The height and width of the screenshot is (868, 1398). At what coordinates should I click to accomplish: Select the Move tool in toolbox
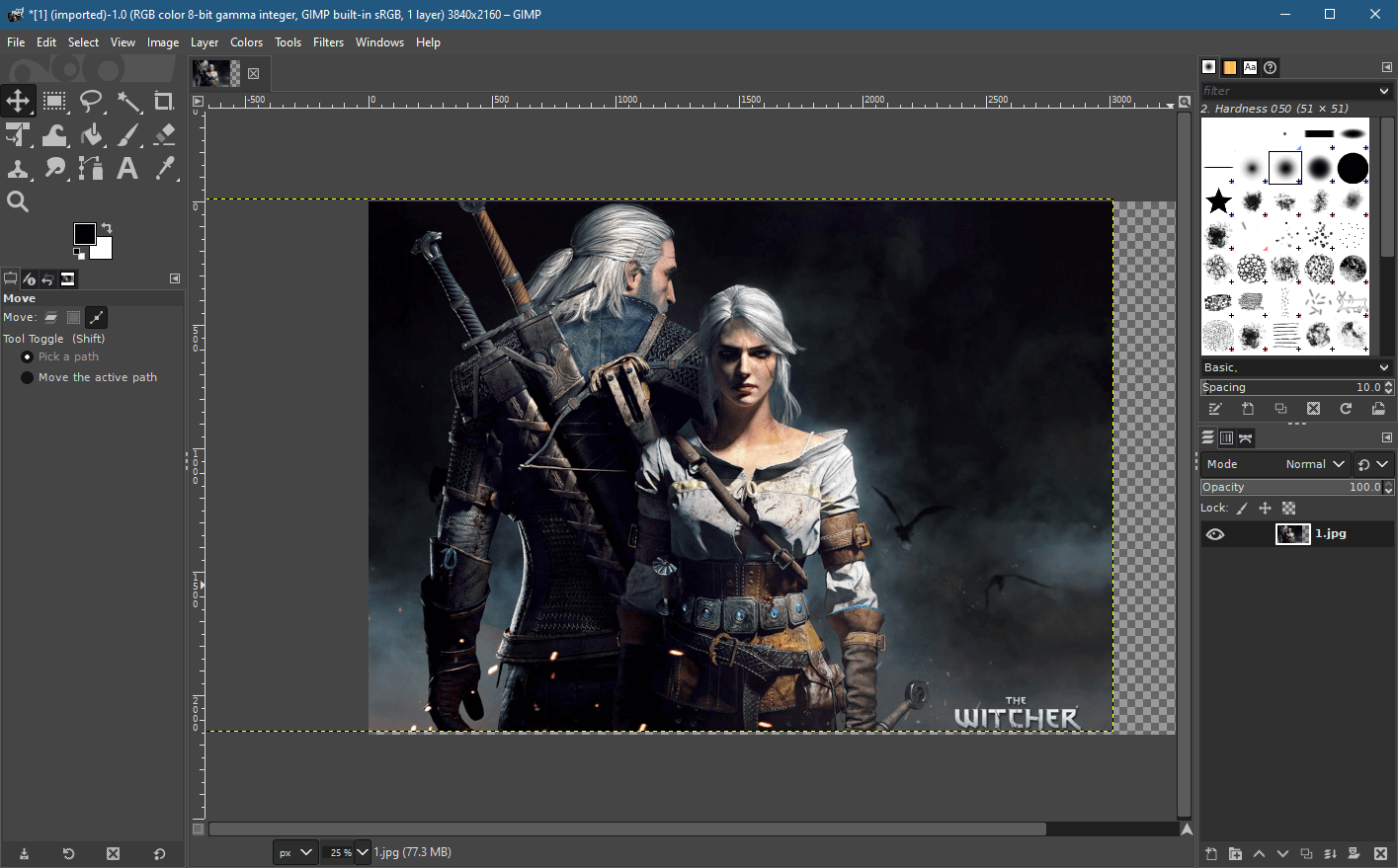tap(18, 101)
